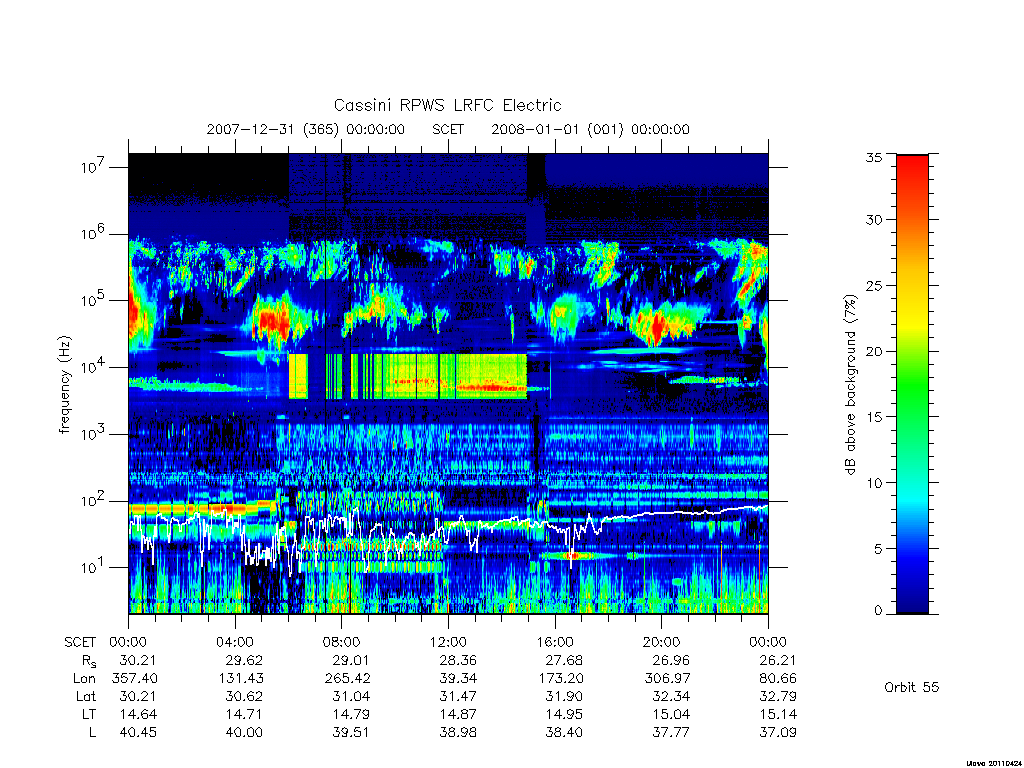Click the LT row label
The height and width of the screenshot is (768, 1024).
point(89,714)
